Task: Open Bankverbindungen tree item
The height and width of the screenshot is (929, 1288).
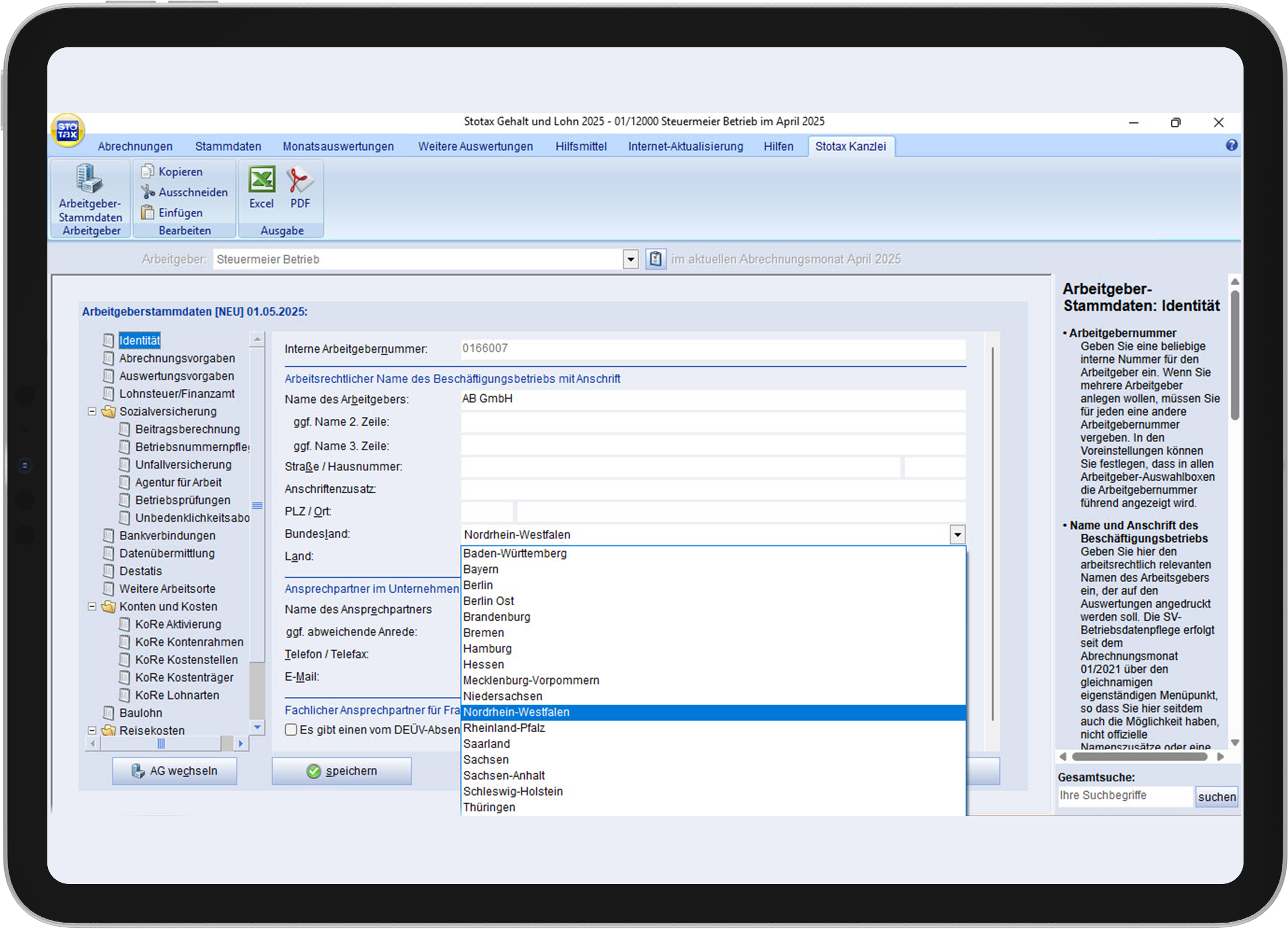Action: (167, 536)
